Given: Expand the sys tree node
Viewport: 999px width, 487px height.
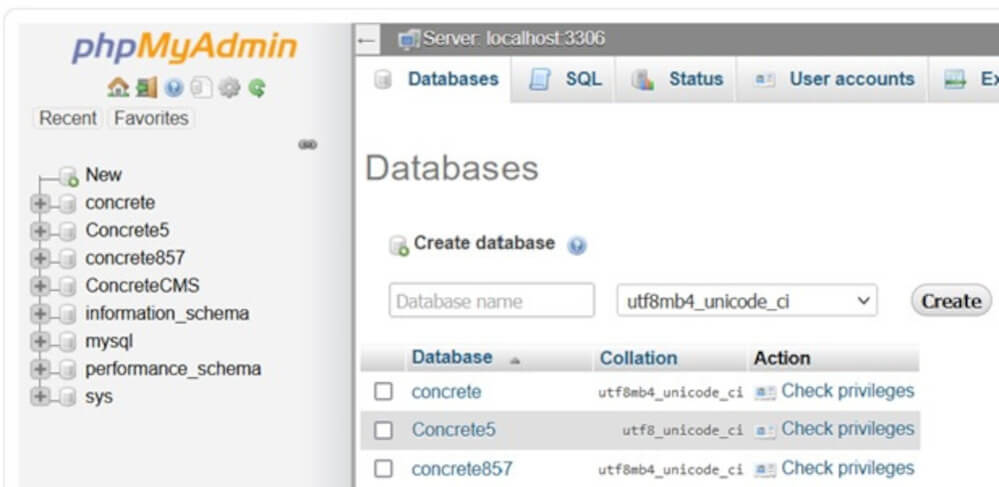Looking at the screenshot, I should point(40,396).
